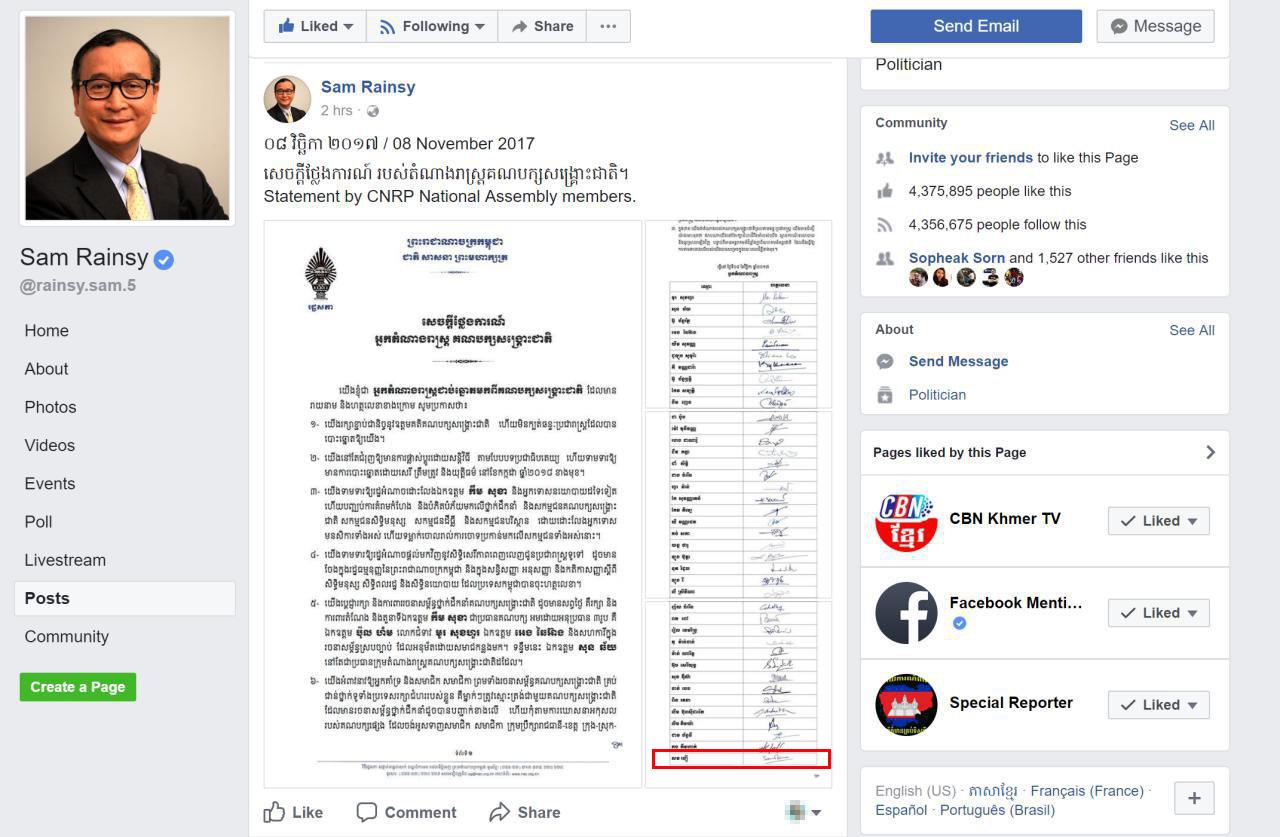Viewport: 1280px width, 837px height.
Task: Expand Pages liked by this Page chevron
Action: [1210, 452]
